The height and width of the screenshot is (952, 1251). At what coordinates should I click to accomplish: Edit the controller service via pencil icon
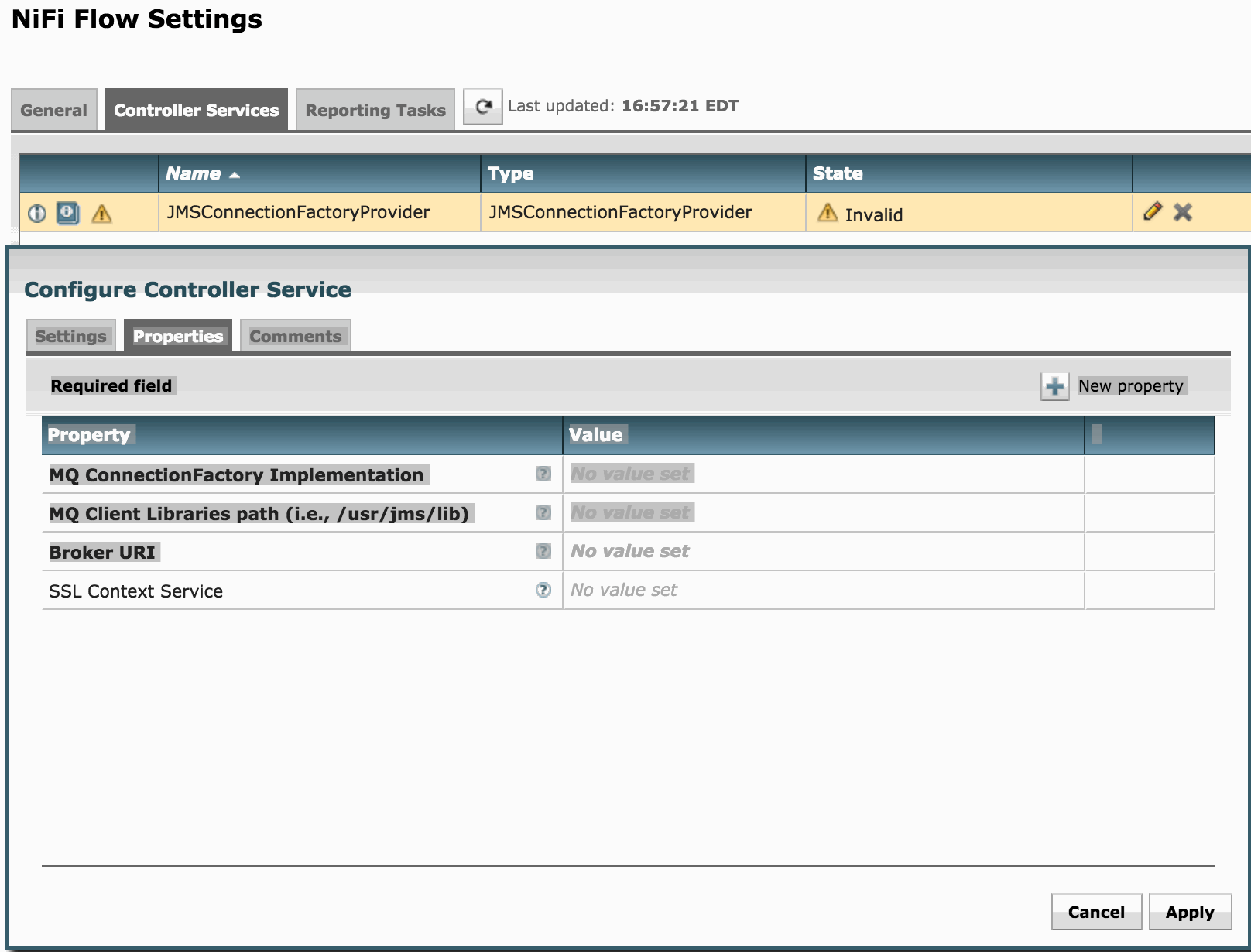1153,211
